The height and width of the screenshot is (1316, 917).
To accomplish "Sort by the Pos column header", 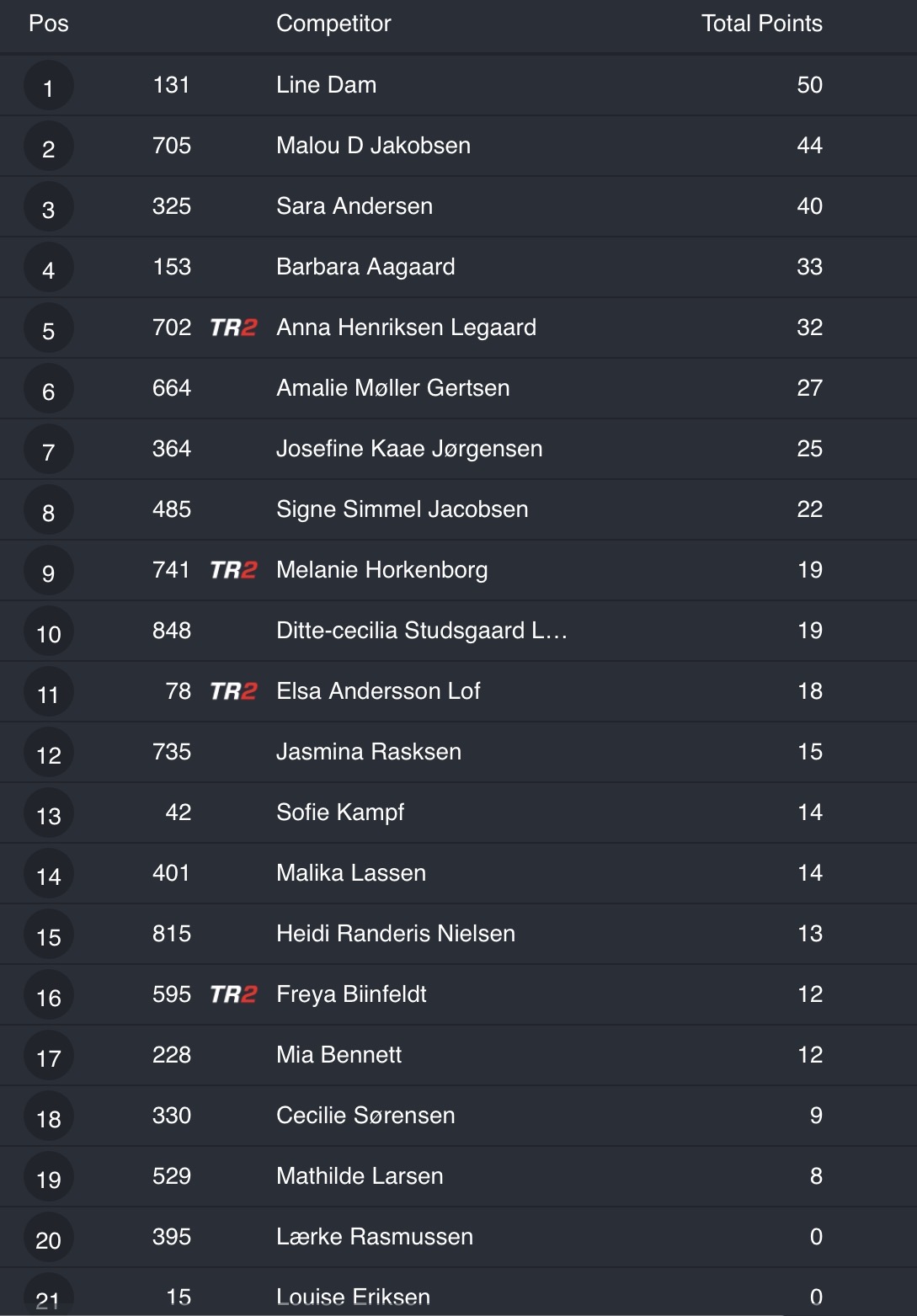I will coord(49,24).
